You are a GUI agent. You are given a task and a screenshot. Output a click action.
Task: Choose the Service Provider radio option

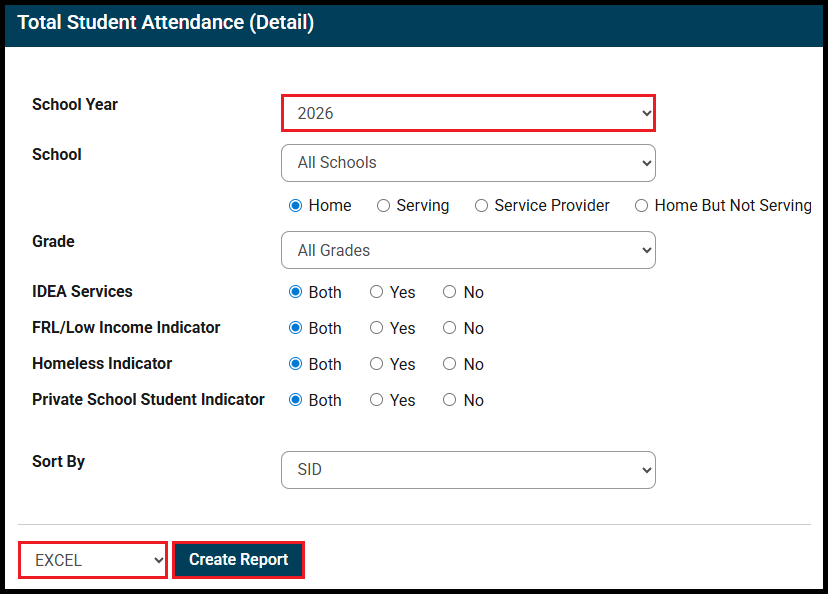pos(482,206)
